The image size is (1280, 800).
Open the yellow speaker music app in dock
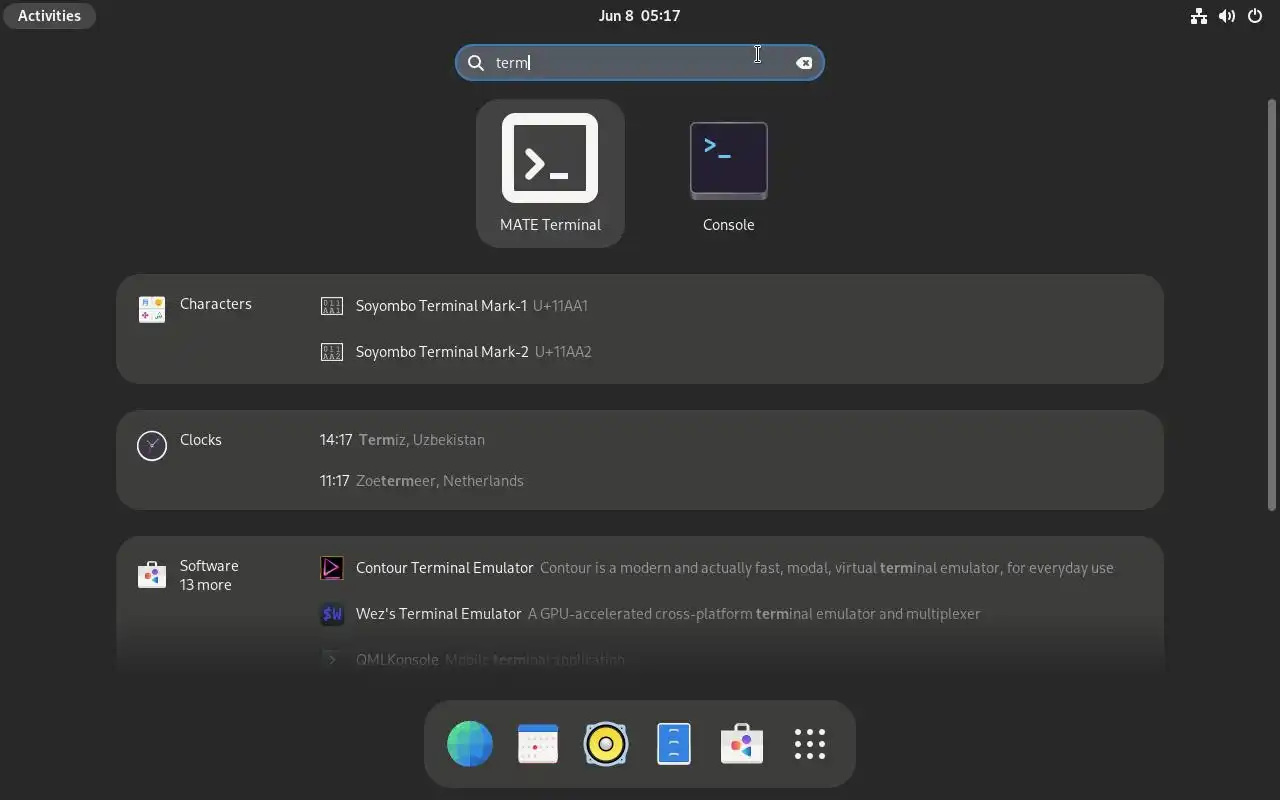tap(606, 744)
